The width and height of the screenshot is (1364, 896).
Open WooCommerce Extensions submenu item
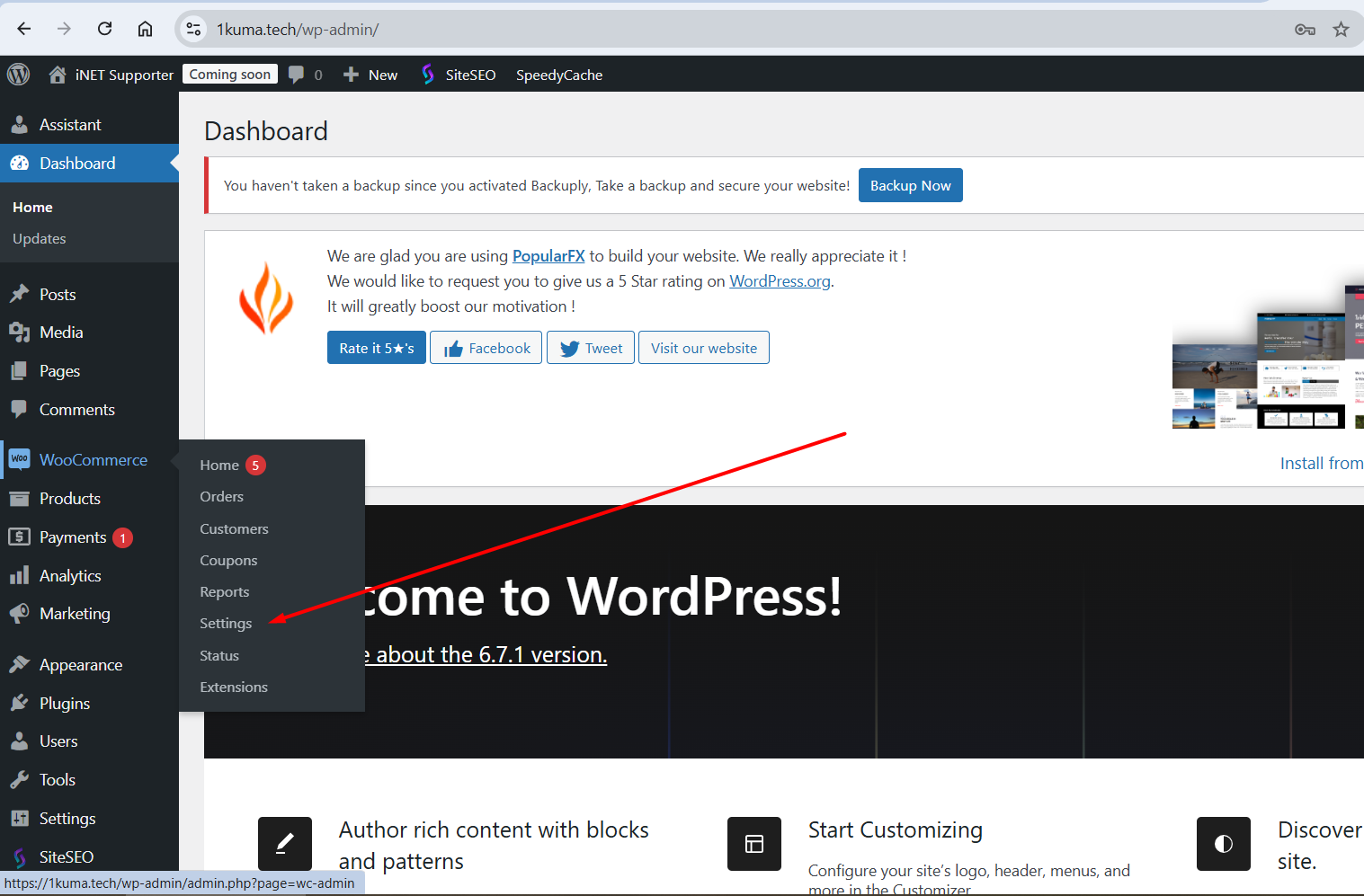[234, 688]
